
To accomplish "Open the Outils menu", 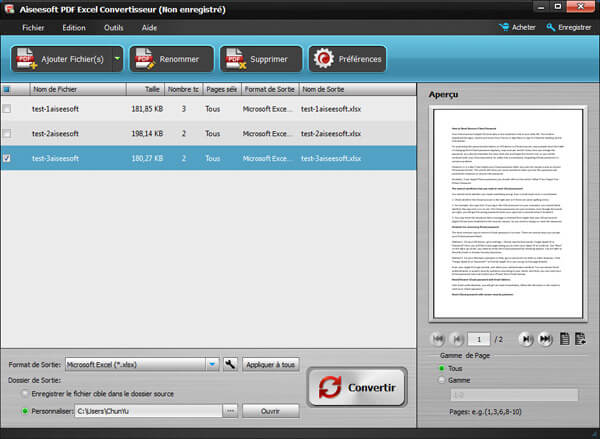I will (x=114, y=28).
